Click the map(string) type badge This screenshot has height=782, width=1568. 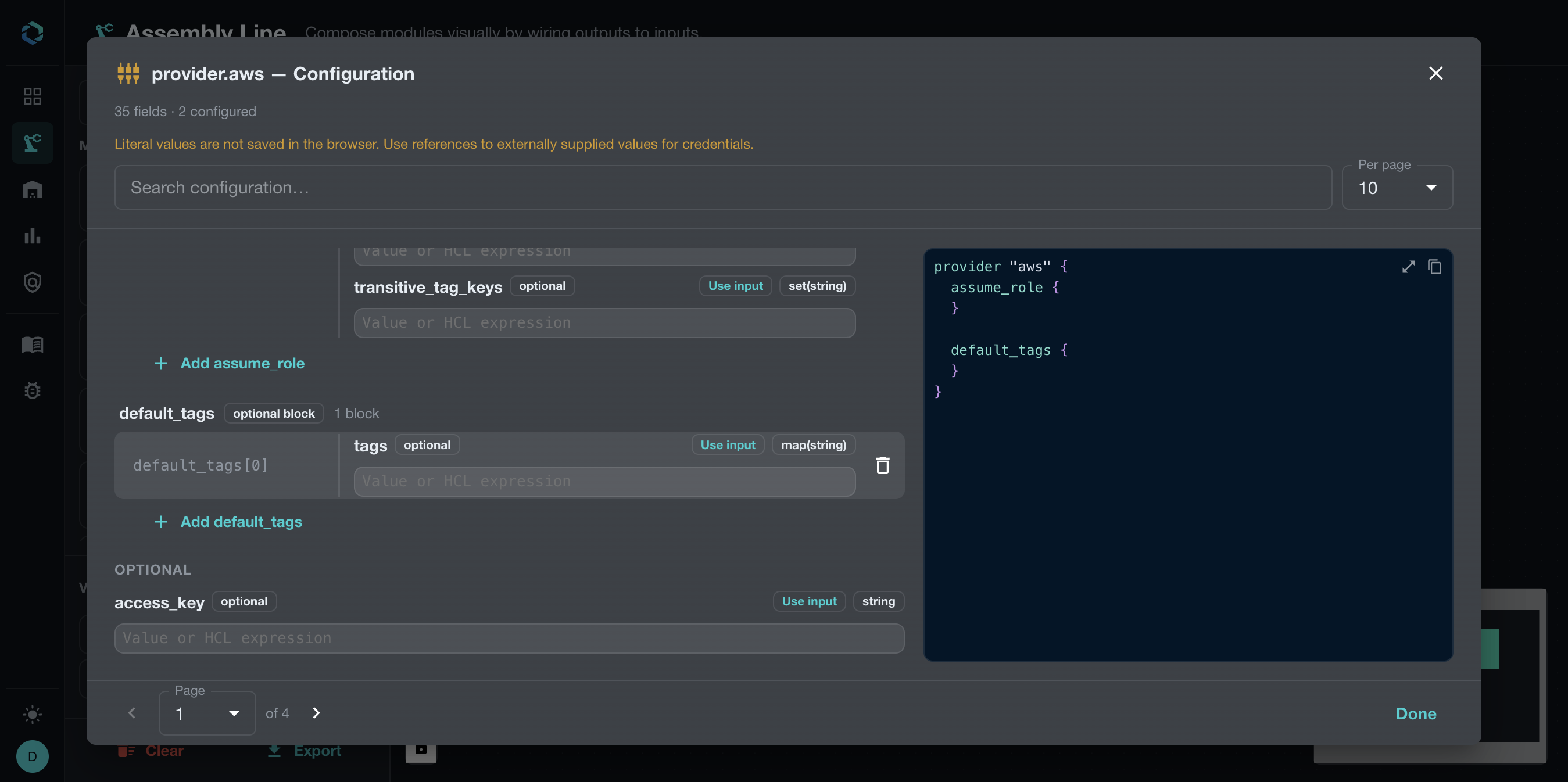point(813,445)
